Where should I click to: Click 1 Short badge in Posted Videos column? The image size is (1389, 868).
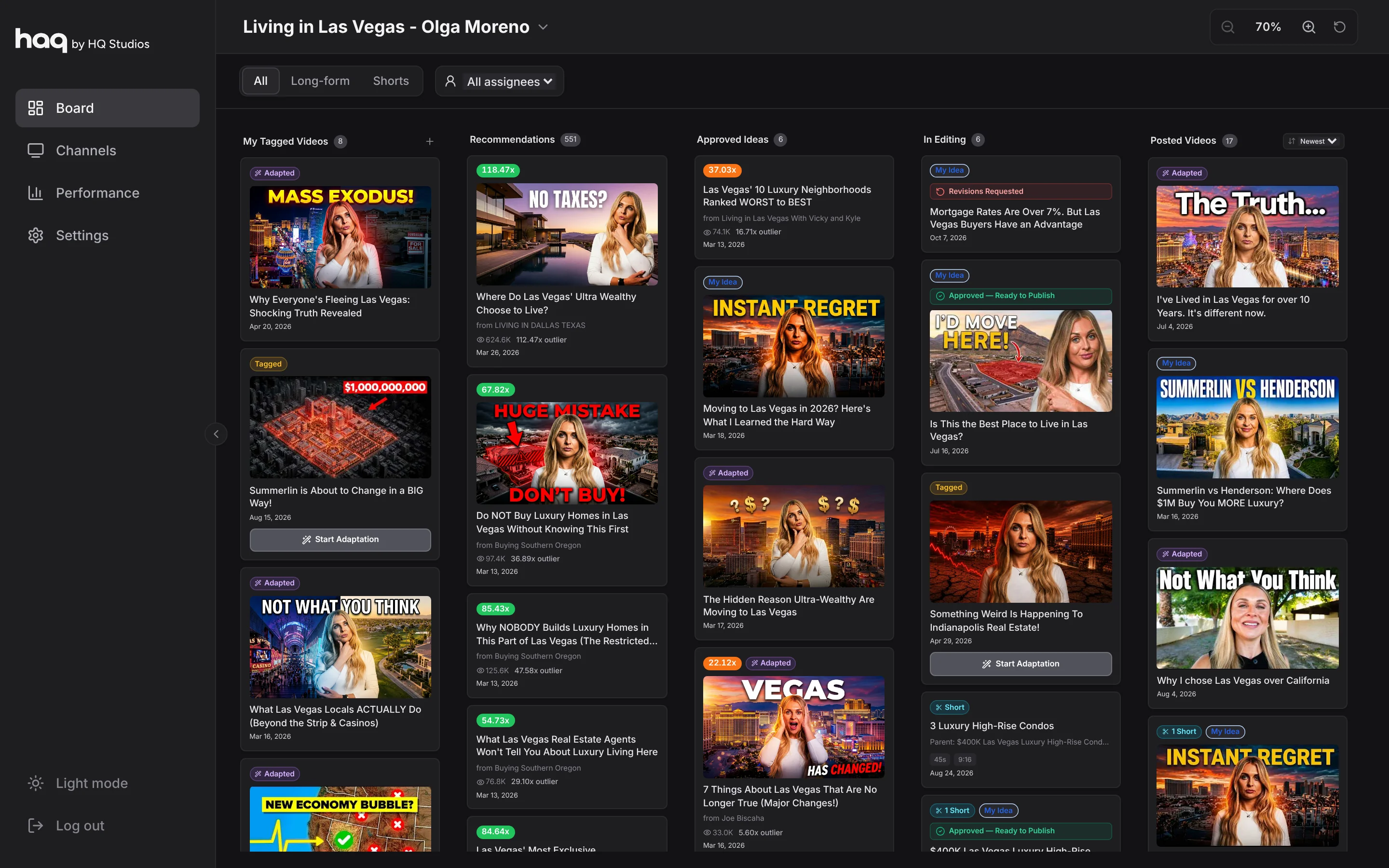click(1179, 732)
